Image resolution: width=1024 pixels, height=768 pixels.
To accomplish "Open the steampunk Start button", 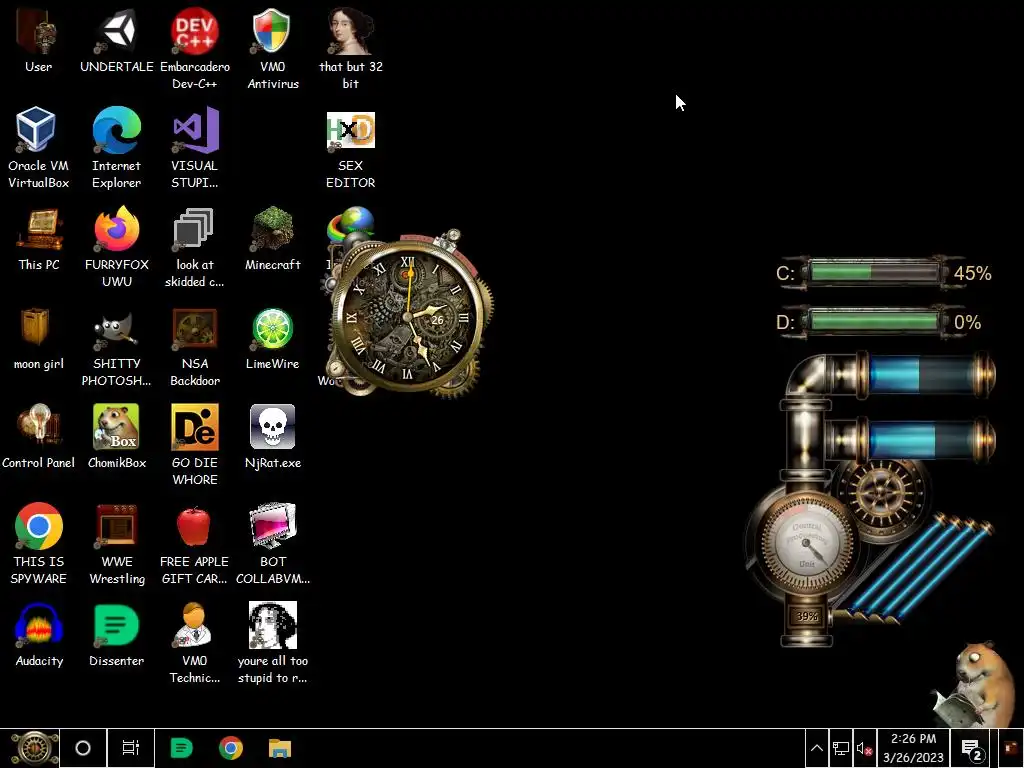I will coord(34,748).
